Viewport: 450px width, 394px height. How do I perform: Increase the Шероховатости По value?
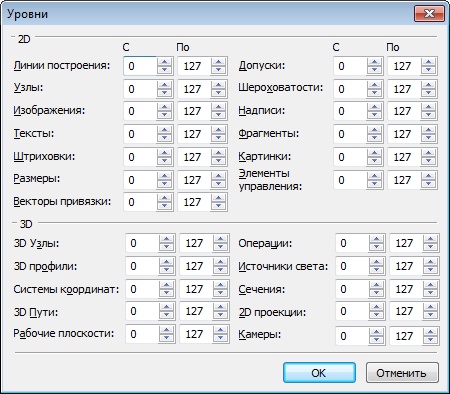click(x=428, y=85)
